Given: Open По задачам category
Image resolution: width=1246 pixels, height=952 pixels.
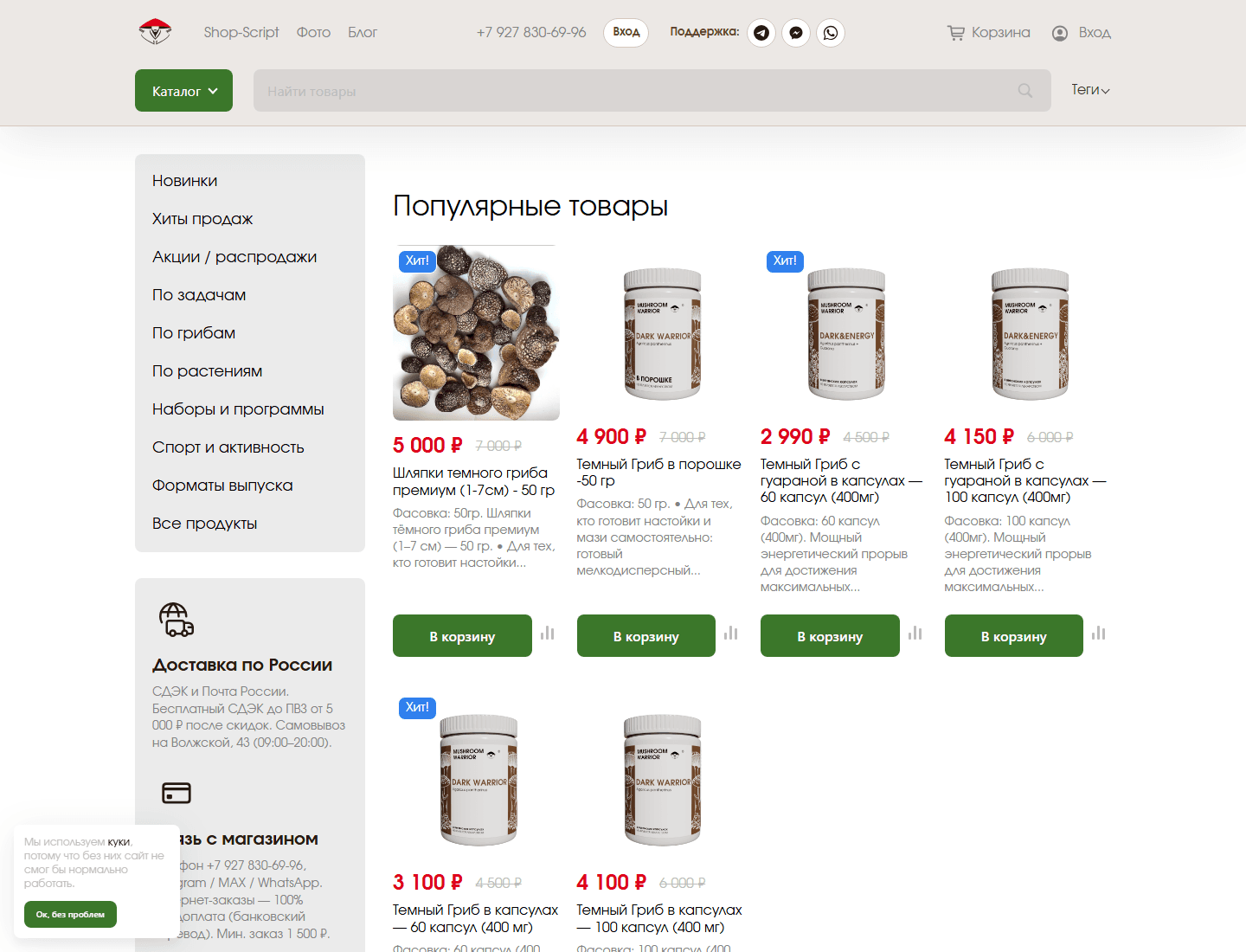Looking at the screenshot, I should 199,295.
